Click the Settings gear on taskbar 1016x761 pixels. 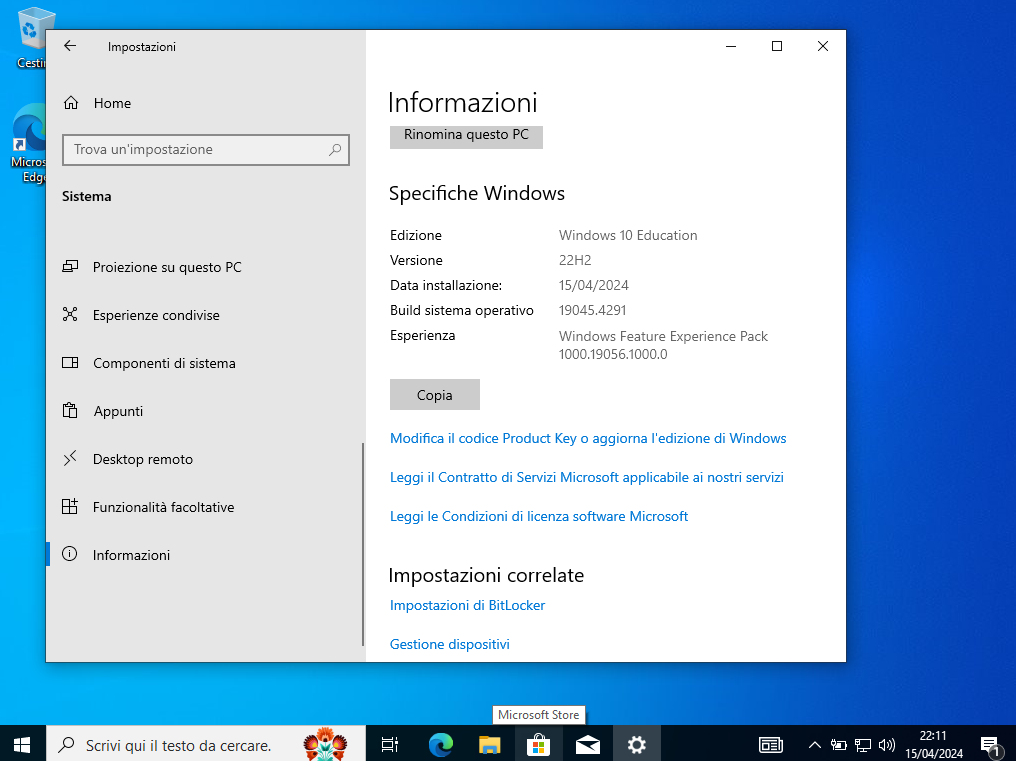[x=636, y=745]
